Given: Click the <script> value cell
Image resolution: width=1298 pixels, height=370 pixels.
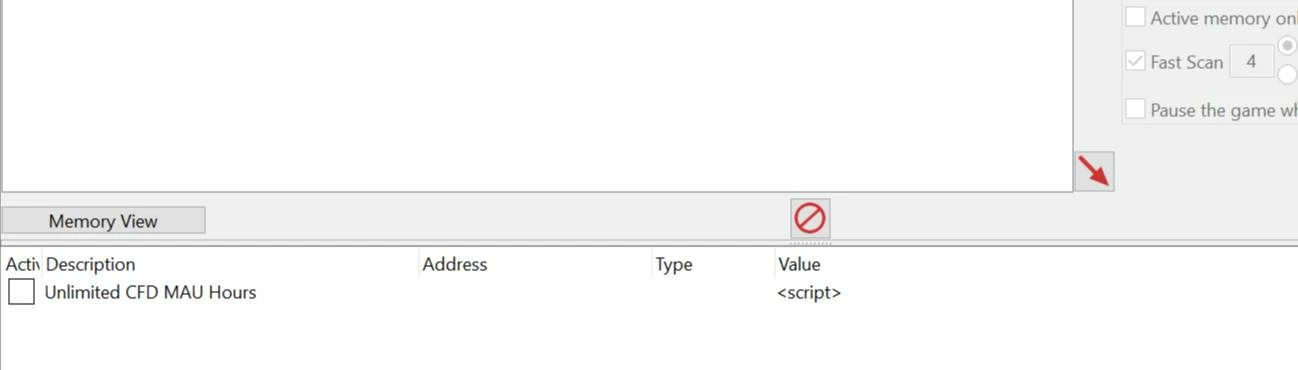Looking at the screenshot, I should pyautogui.click(x=808, y=292).
